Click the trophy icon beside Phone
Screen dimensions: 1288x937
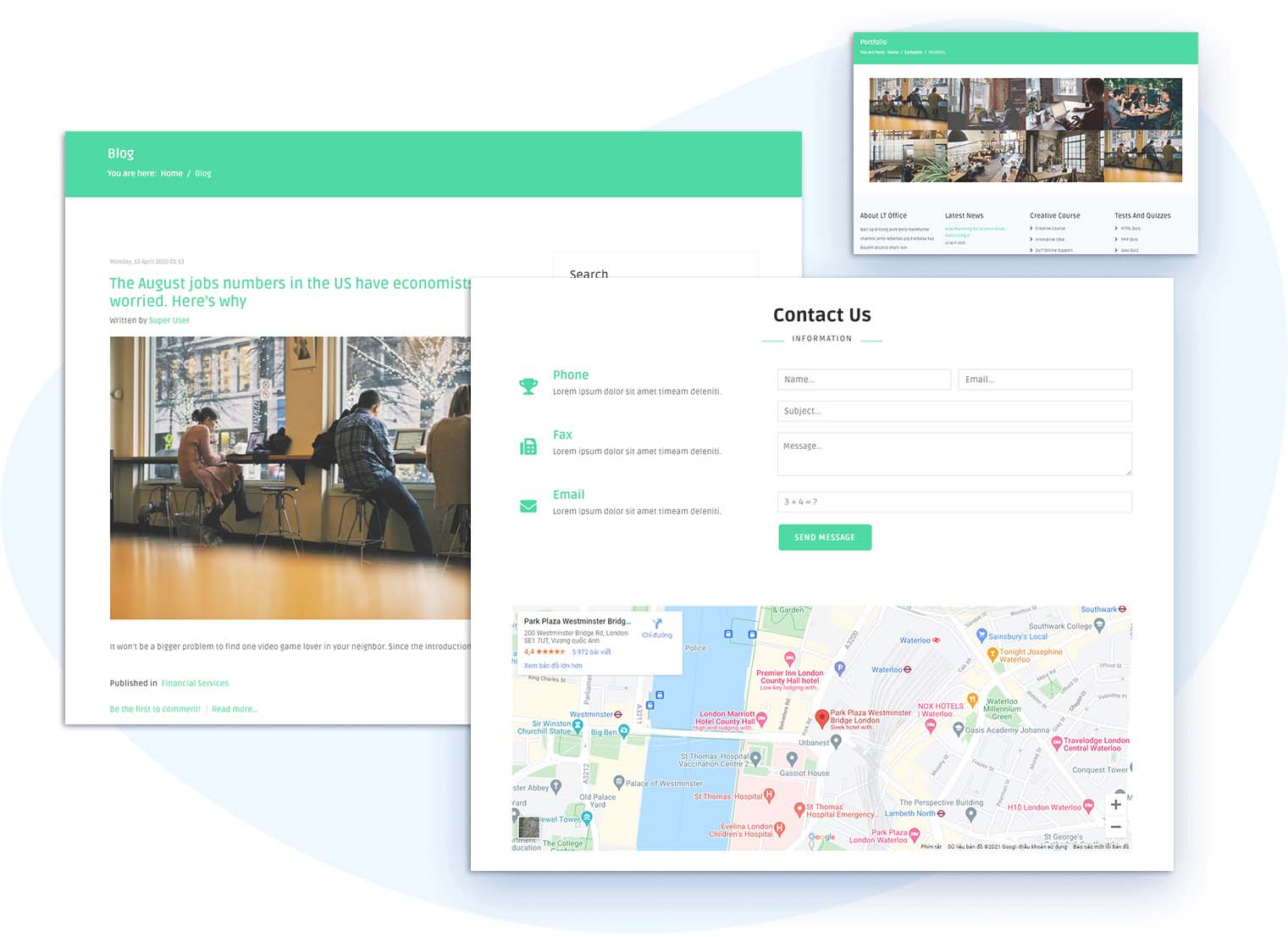click(528, 386)
